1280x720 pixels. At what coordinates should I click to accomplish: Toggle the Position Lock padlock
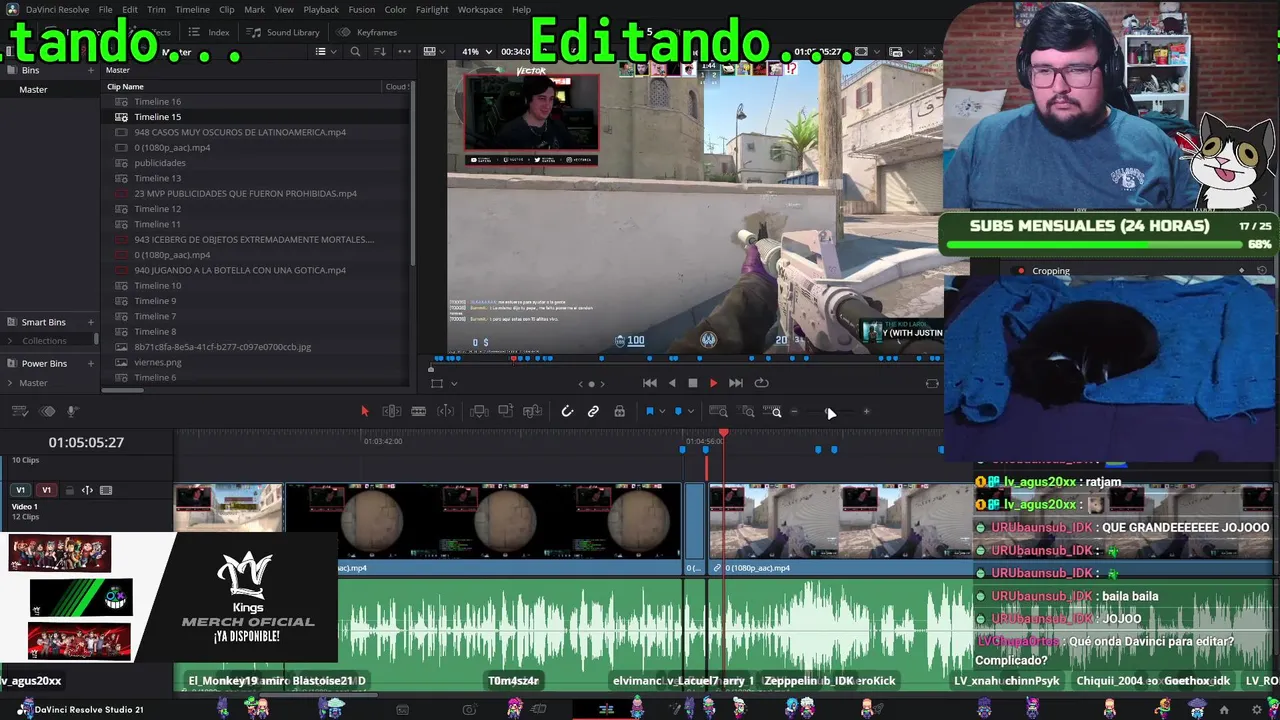click(620, 411)
